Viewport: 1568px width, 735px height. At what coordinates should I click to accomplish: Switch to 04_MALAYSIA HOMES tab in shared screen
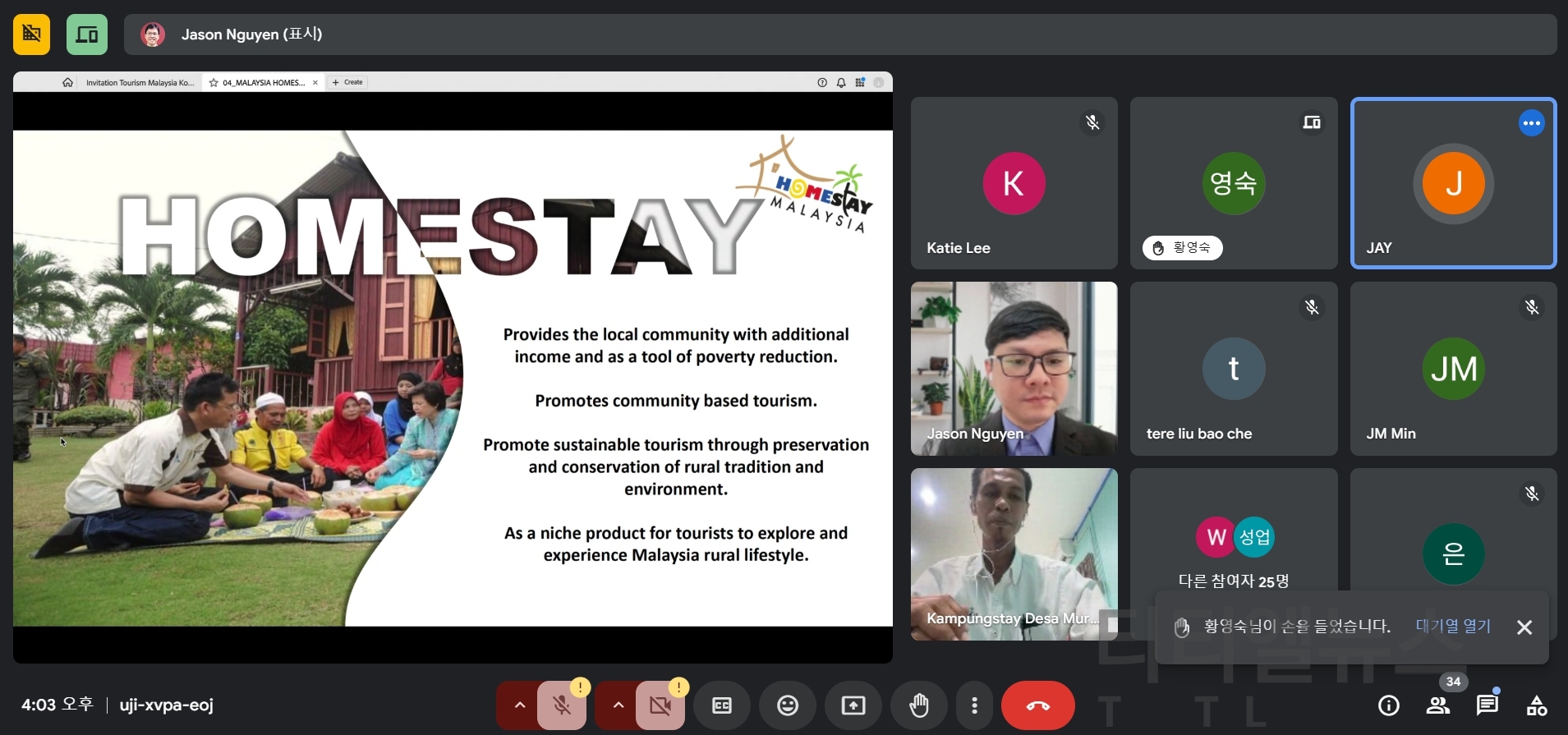pos(263,83)
